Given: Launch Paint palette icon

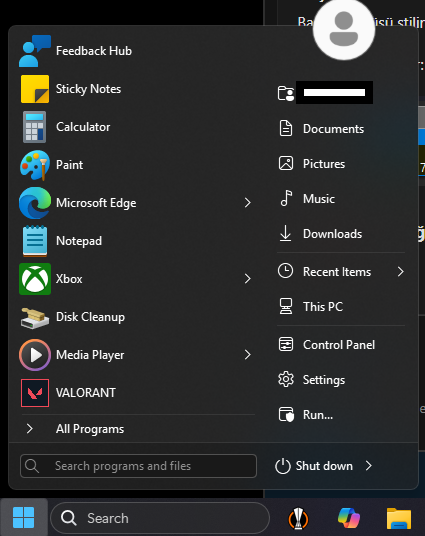Looking at the screenshot, I should click(35, 165).
